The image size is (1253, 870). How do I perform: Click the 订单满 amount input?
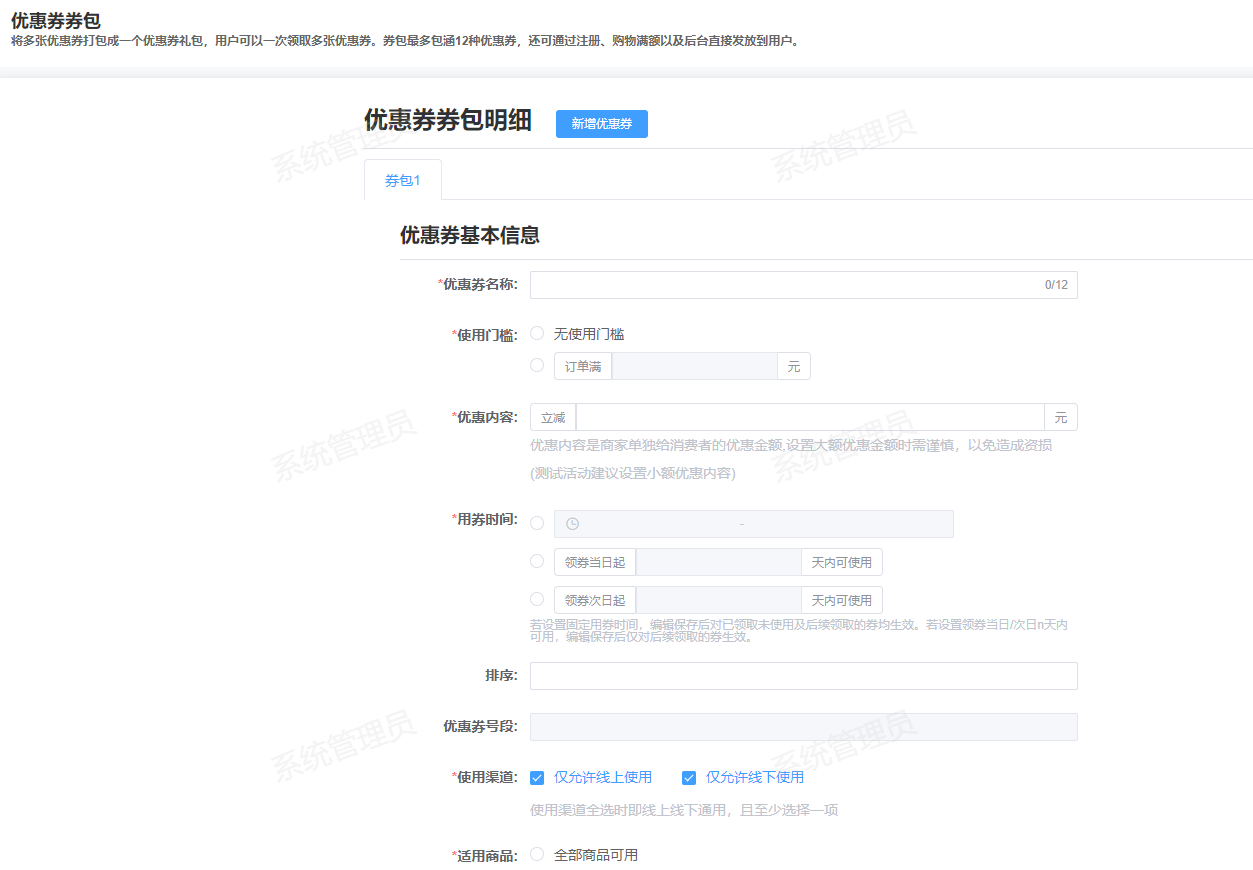point(694,366)
